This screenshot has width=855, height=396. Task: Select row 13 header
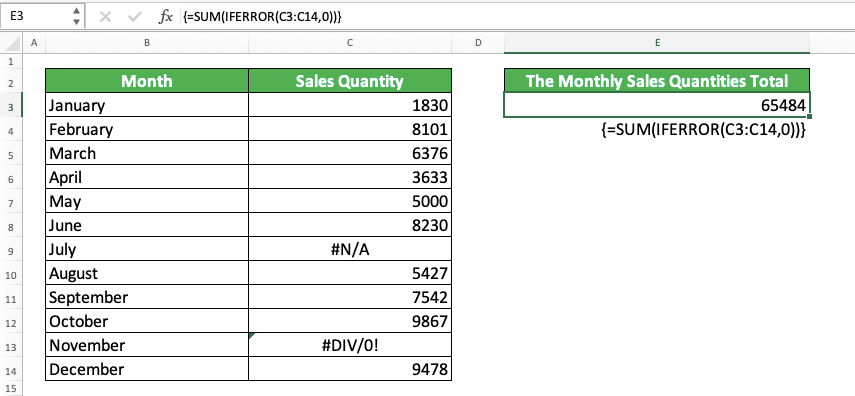click(x=11, y=345)
